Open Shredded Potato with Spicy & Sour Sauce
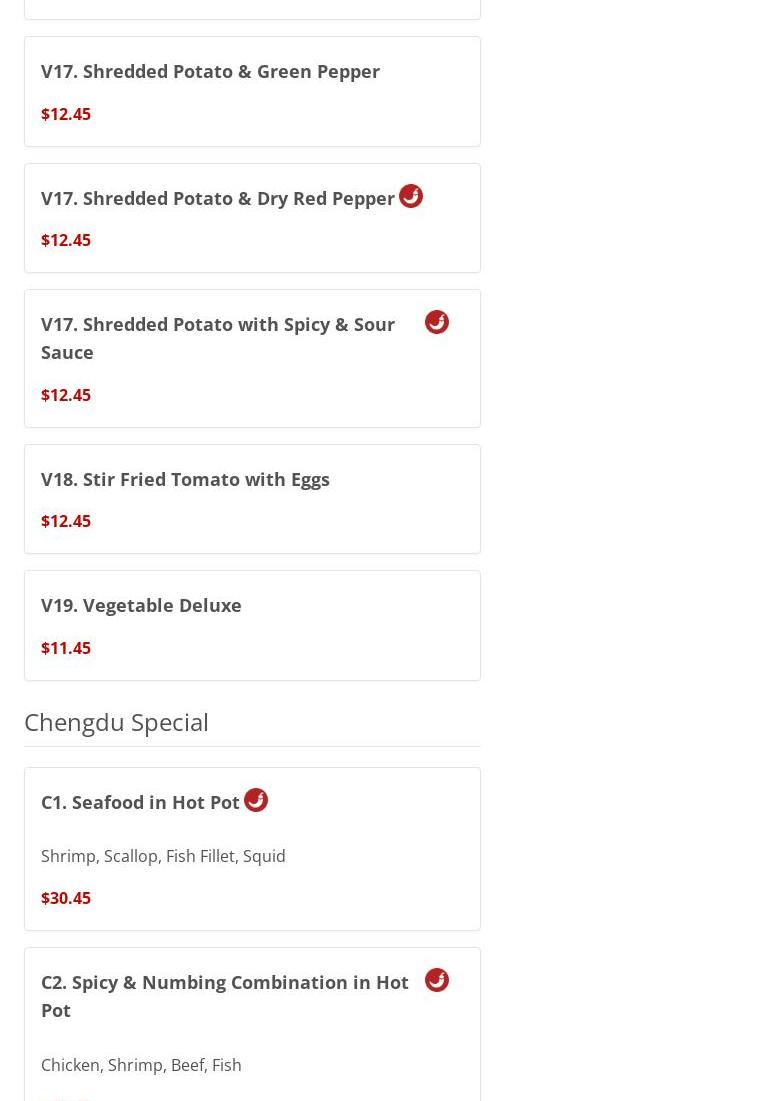770x1101 pixels. [x=218, y=338]
